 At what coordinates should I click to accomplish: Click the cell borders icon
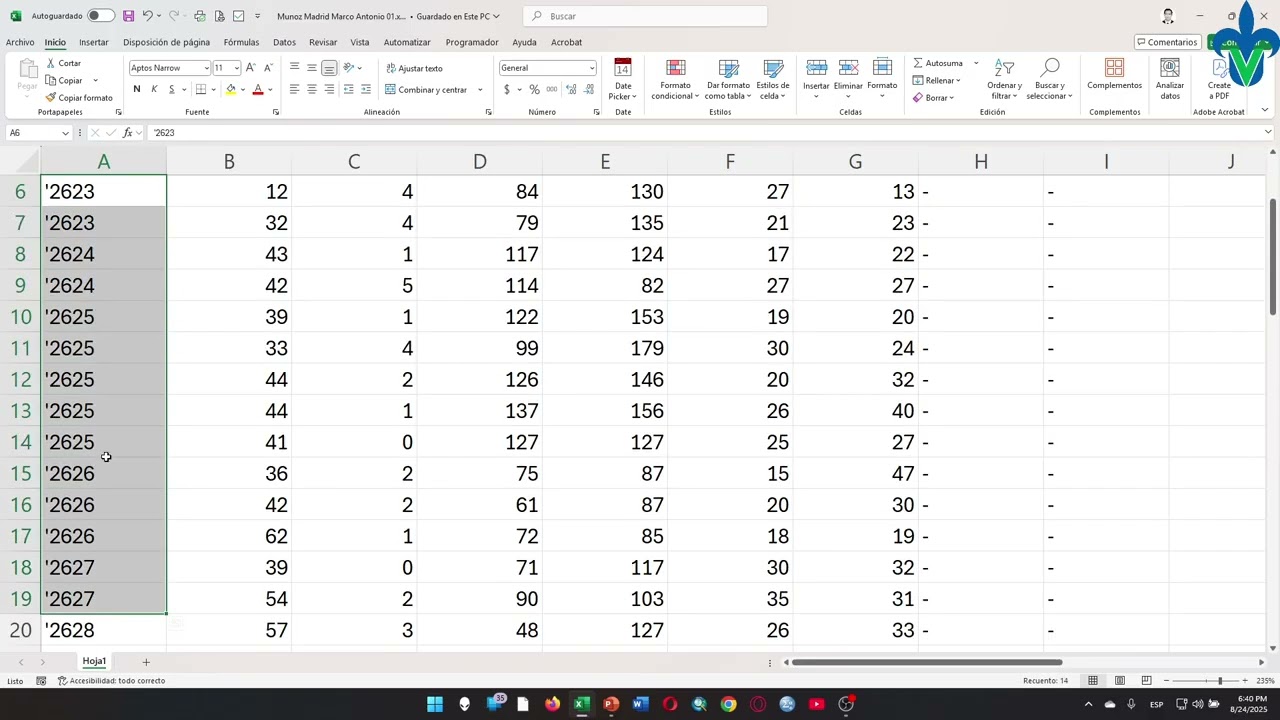[x=200, y=89]
